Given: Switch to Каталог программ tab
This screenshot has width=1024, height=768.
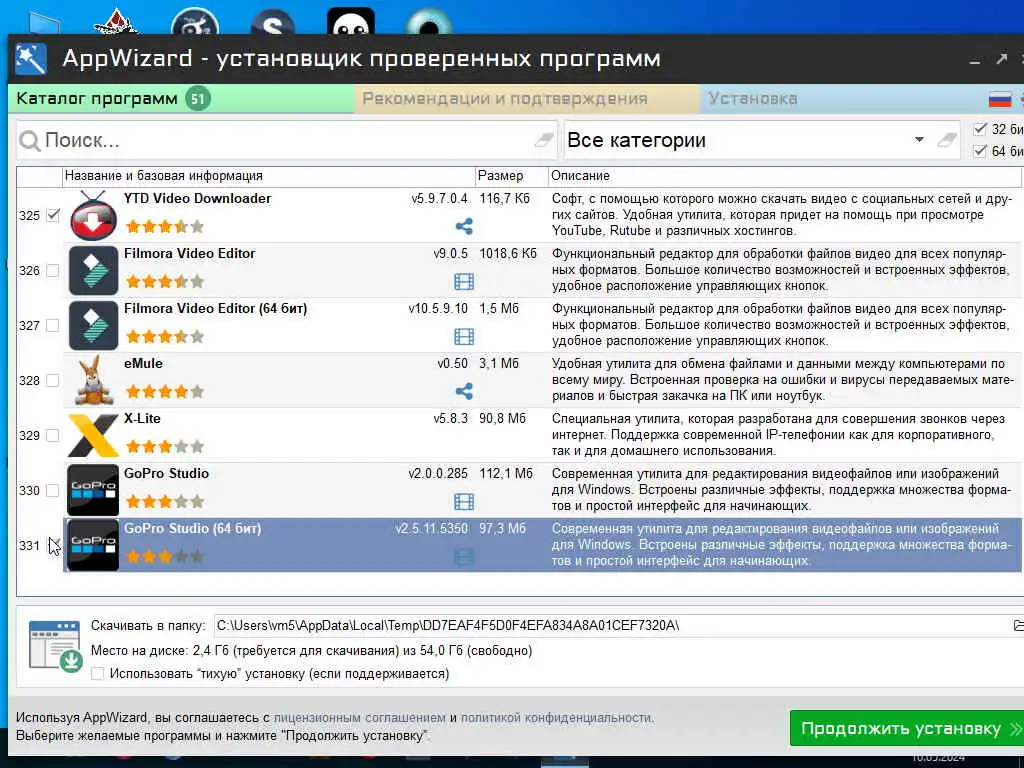Looking at the screenshot, I should click(181, 99).
